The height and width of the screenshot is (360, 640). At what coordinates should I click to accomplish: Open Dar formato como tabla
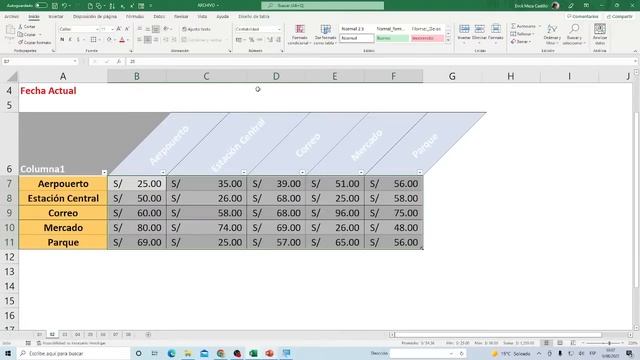coord(325,35)
